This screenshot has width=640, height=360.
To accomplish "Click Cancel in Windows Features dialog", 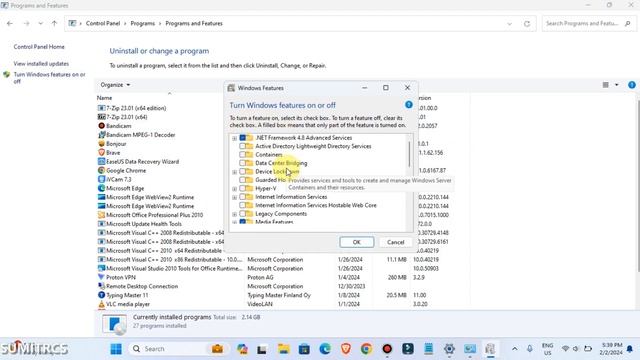I will coord(396,242).
